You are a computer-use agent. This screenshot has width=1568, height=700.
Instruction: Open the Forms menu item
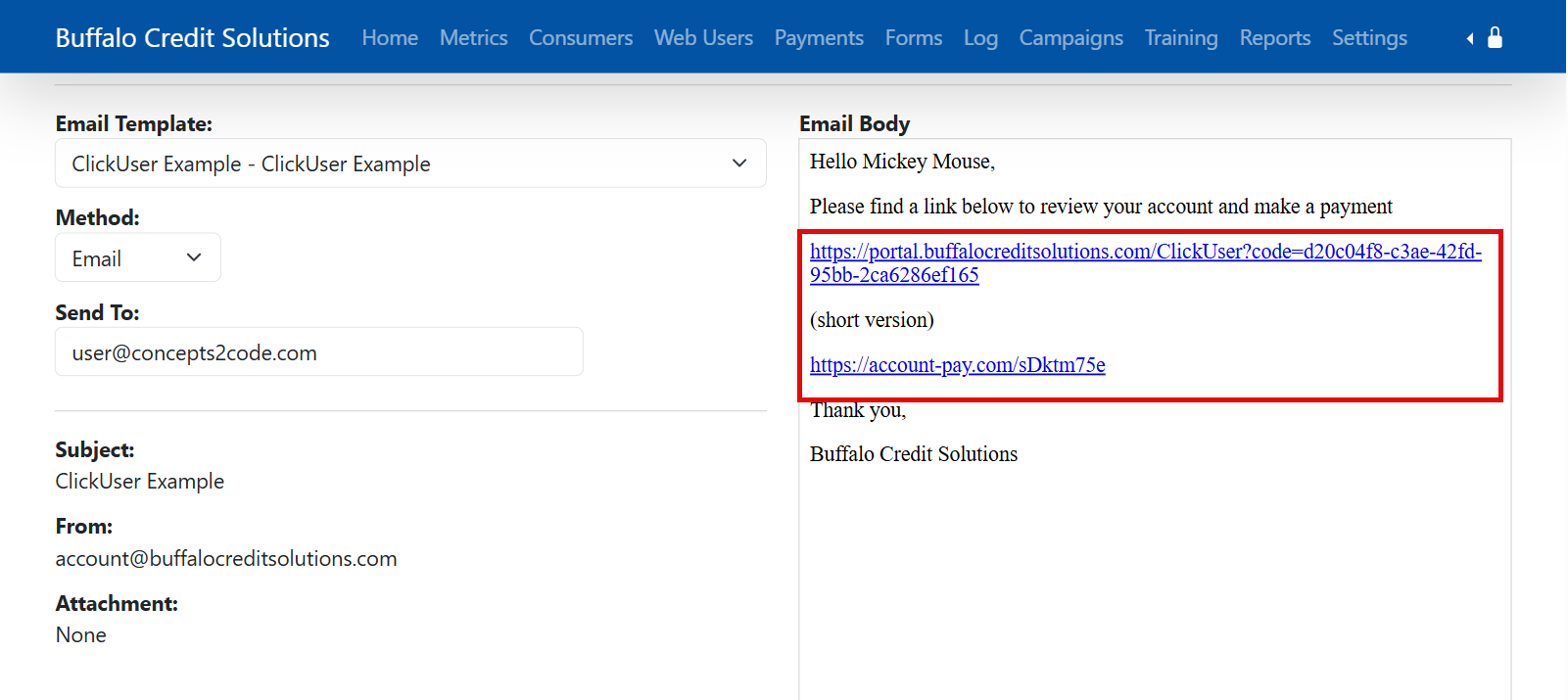[914, 38]
